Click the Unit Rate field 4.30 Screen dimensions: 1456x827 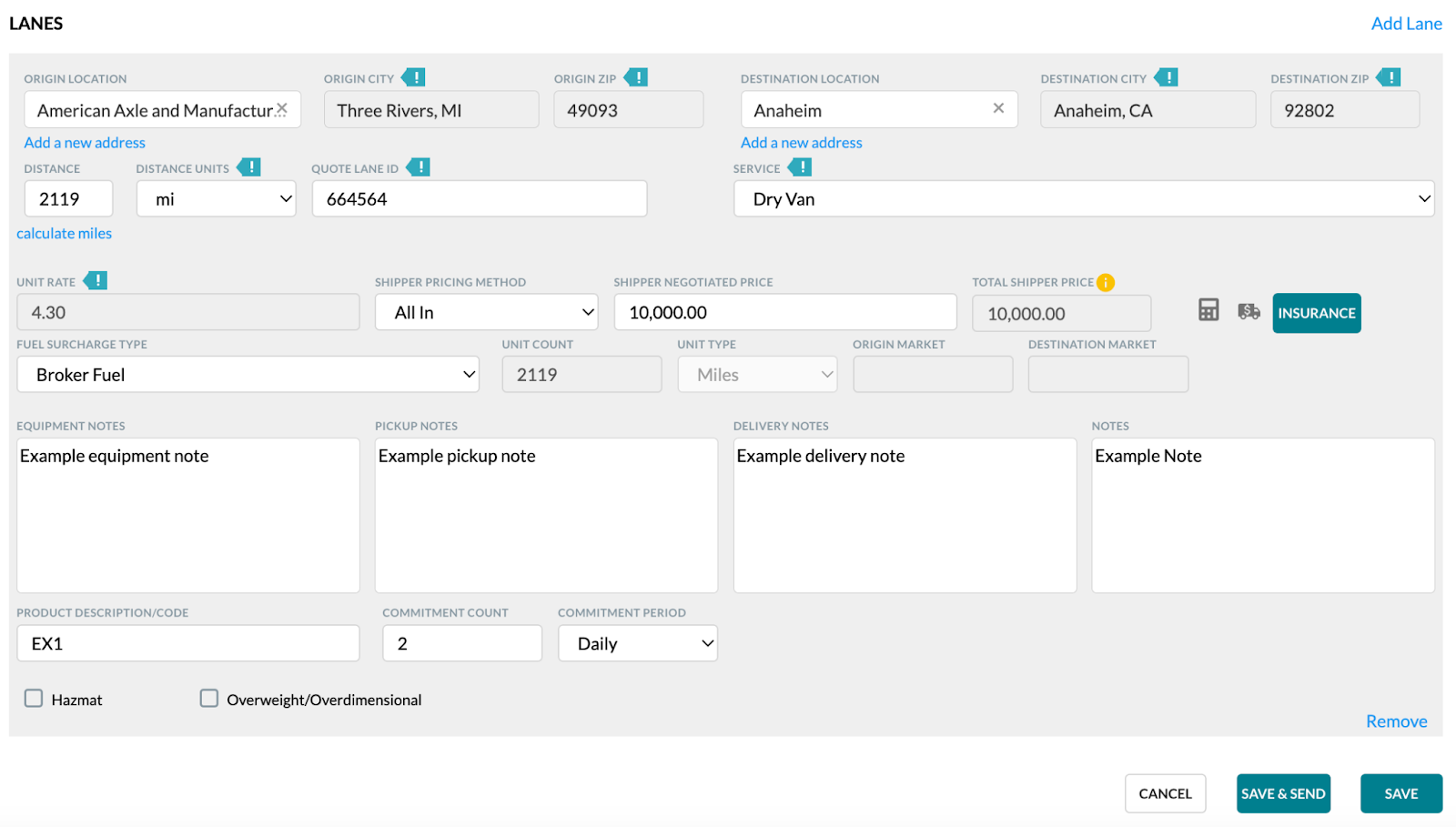(188, 312)
